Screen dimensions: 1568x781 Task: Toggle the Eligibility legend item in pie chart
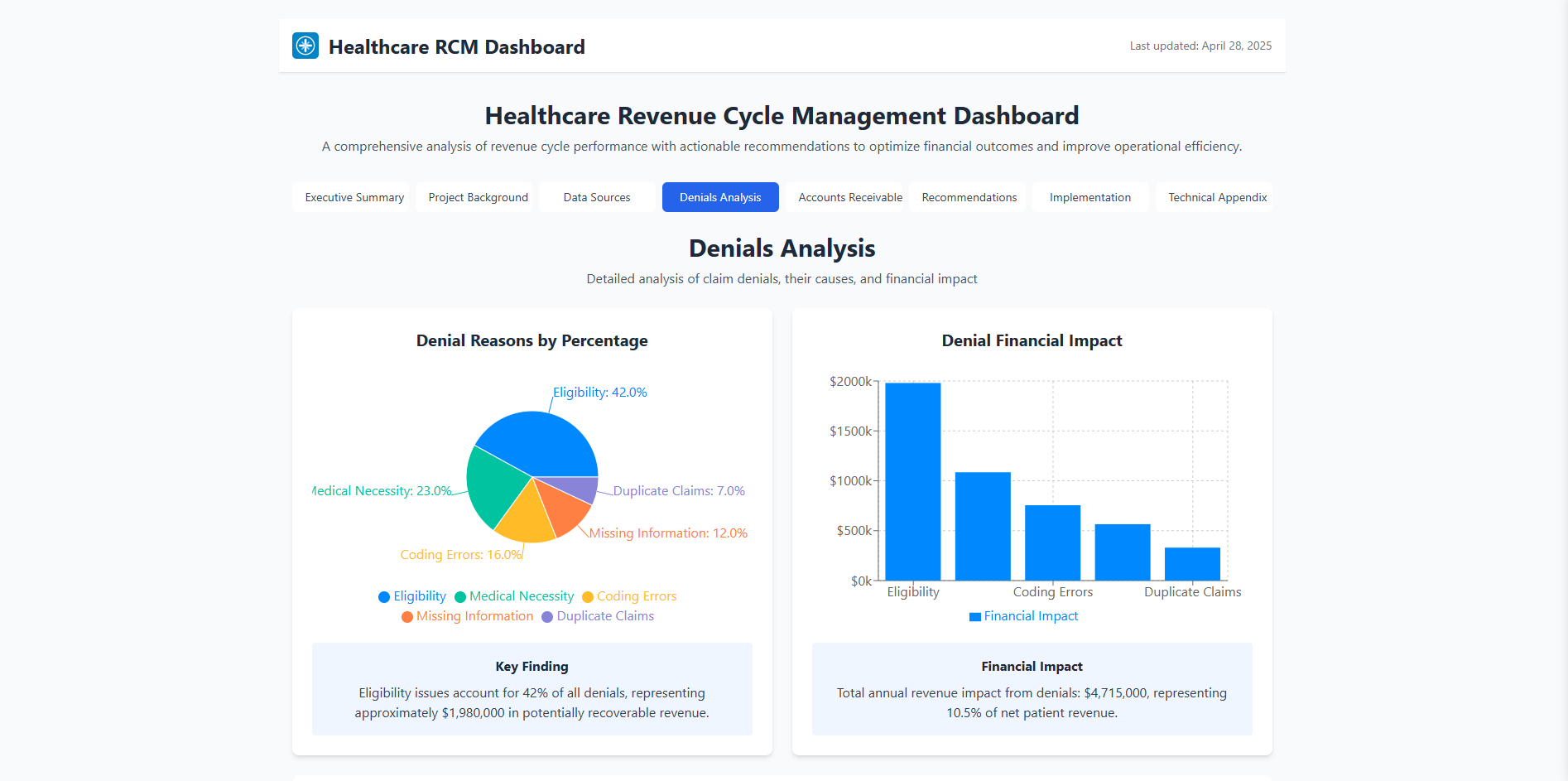(412, 596)
